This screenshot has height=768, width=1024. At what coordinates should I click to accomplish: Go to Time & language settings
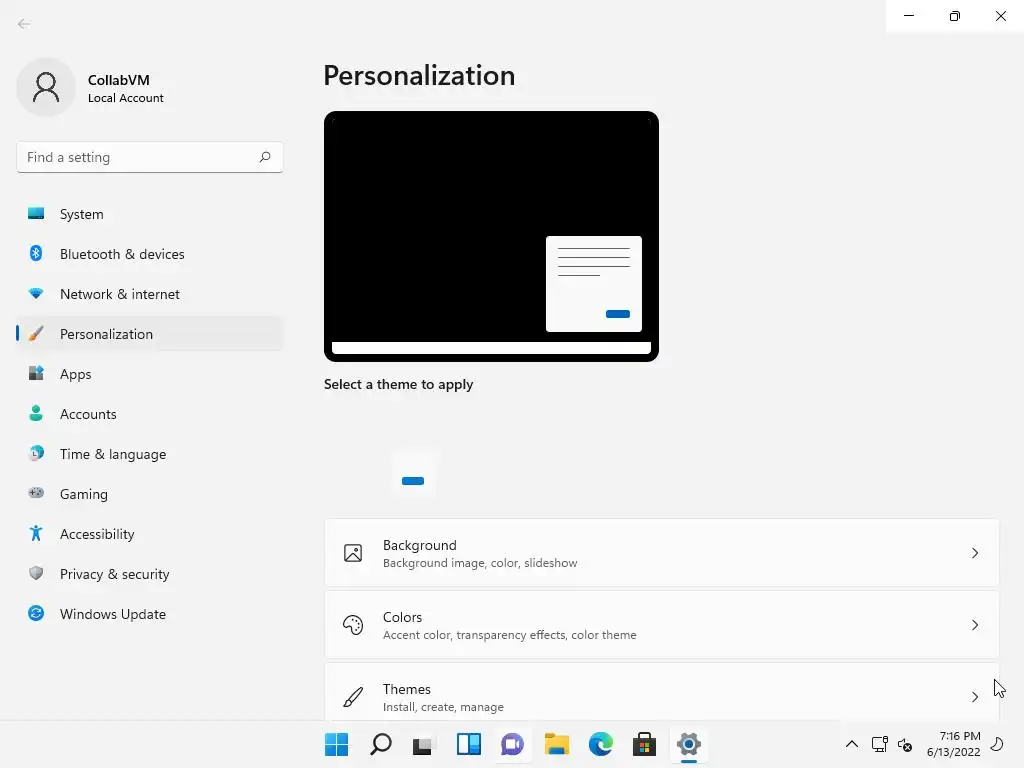150,454
